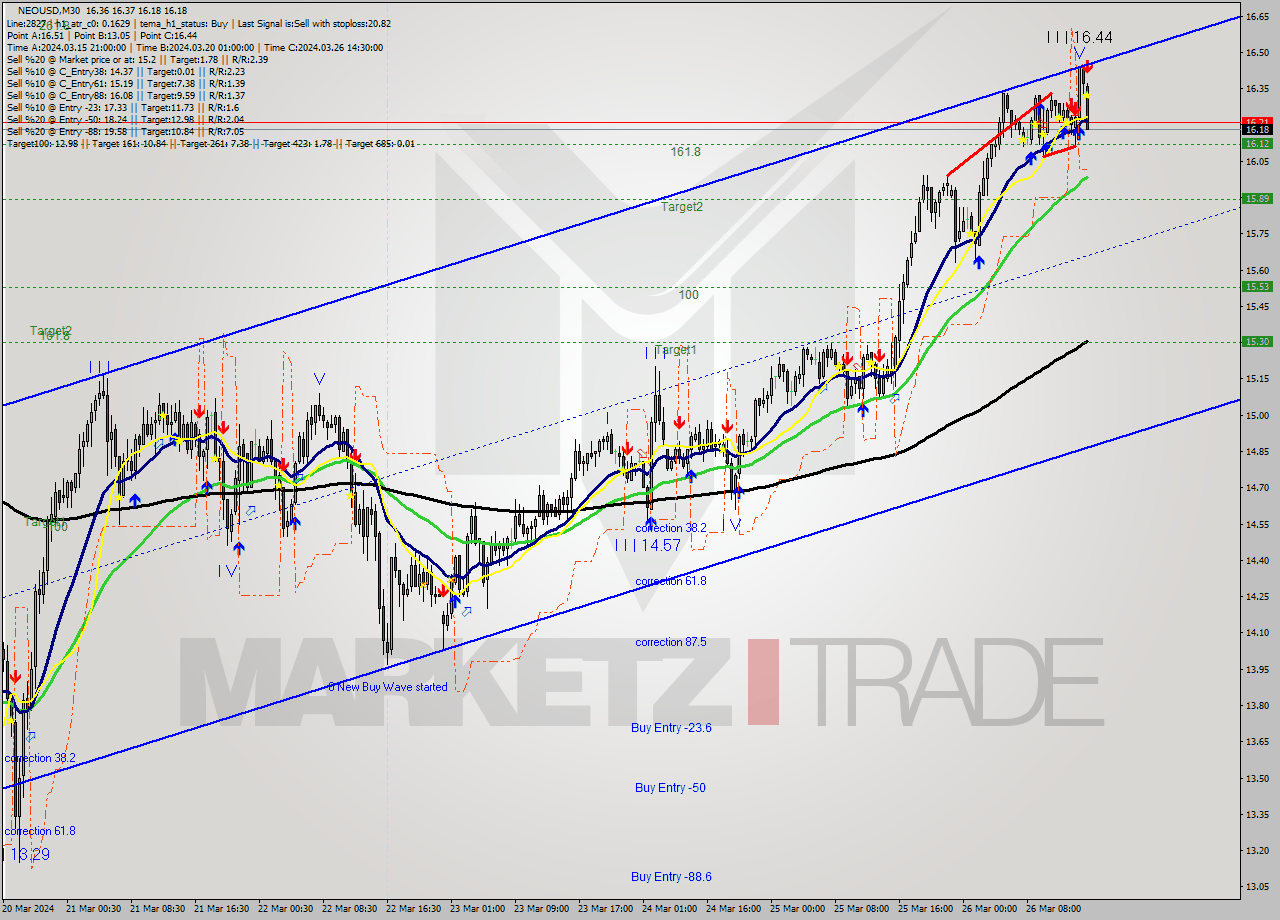Click the green 16.12 price tag

point(1257,143)
